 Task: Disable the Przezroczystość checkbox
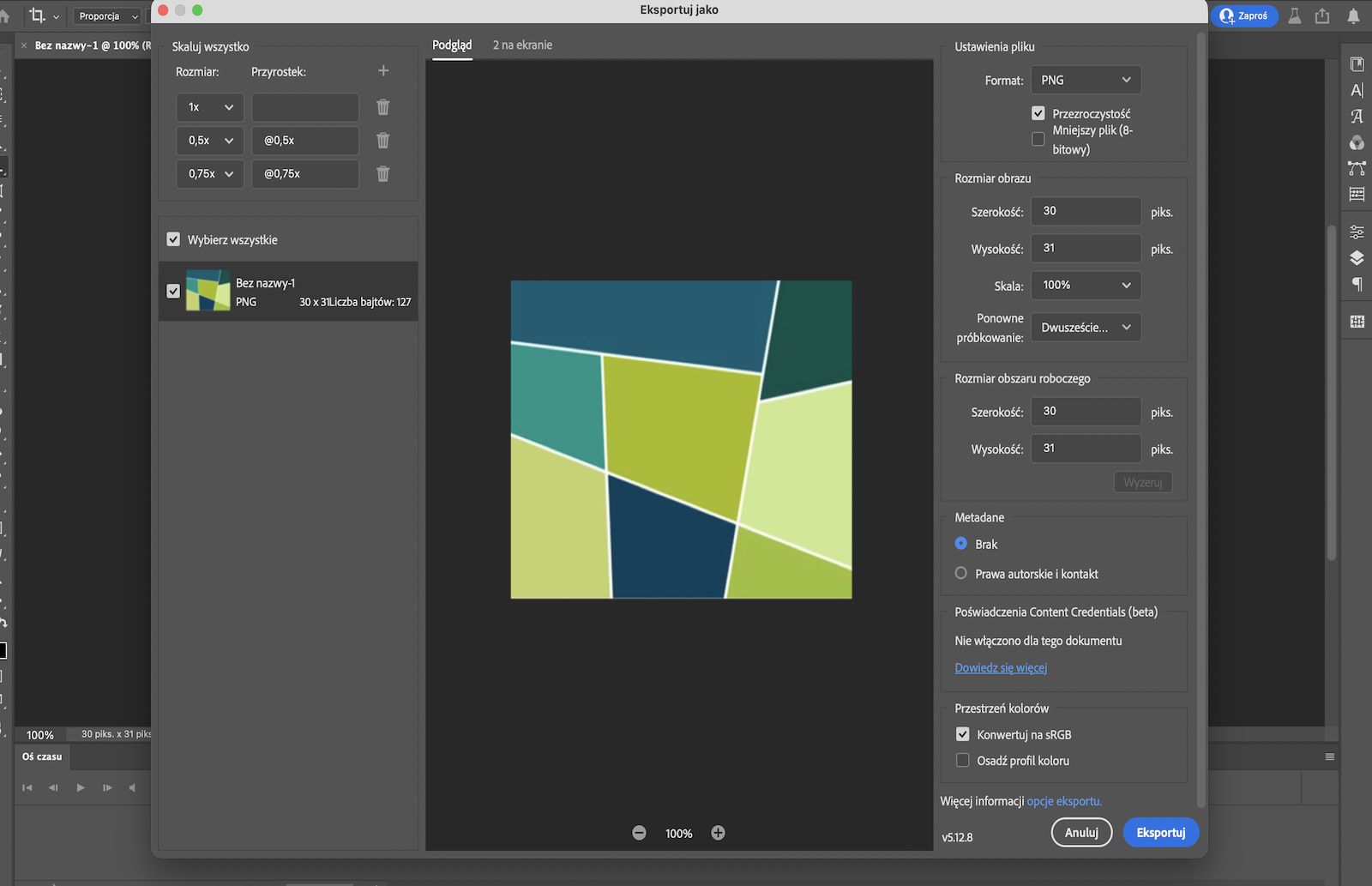pyautogui.click(x=1038, y=113)
